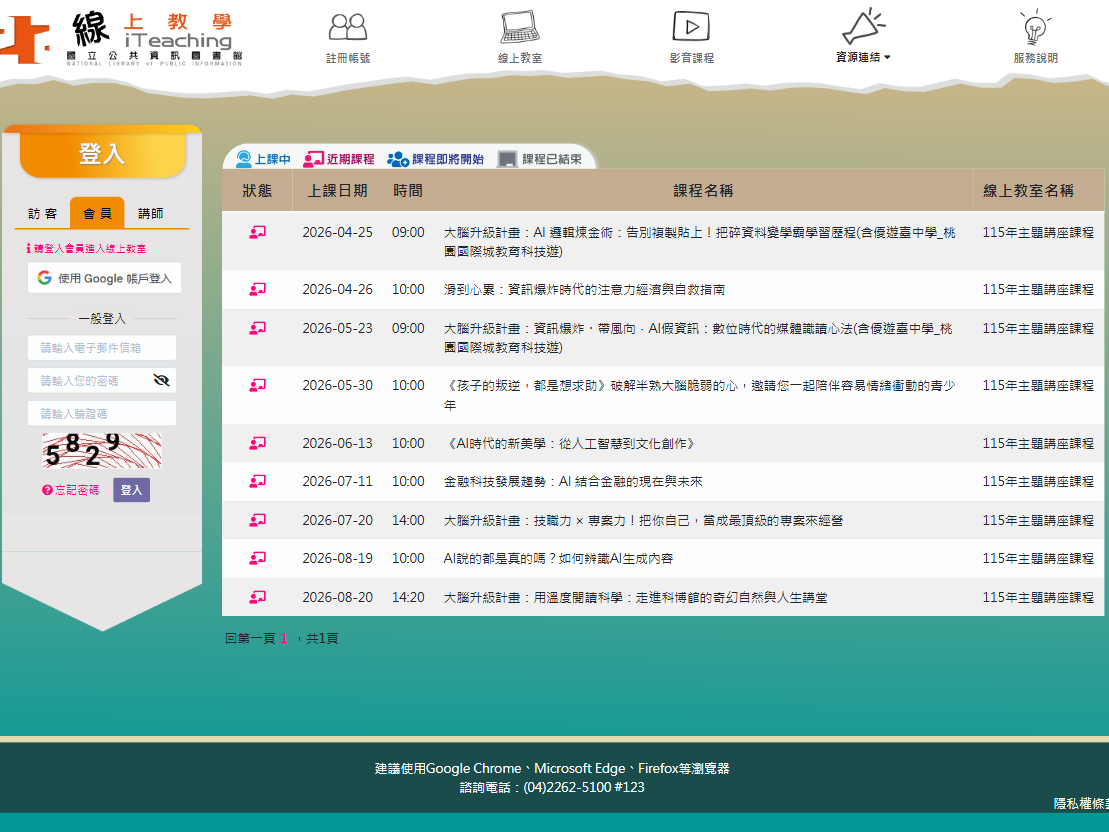This screenshot has width=1109, height=832.
Task: Click the 影音課程 play video icon
Action: pyautogui.click(x=691, y=27)
